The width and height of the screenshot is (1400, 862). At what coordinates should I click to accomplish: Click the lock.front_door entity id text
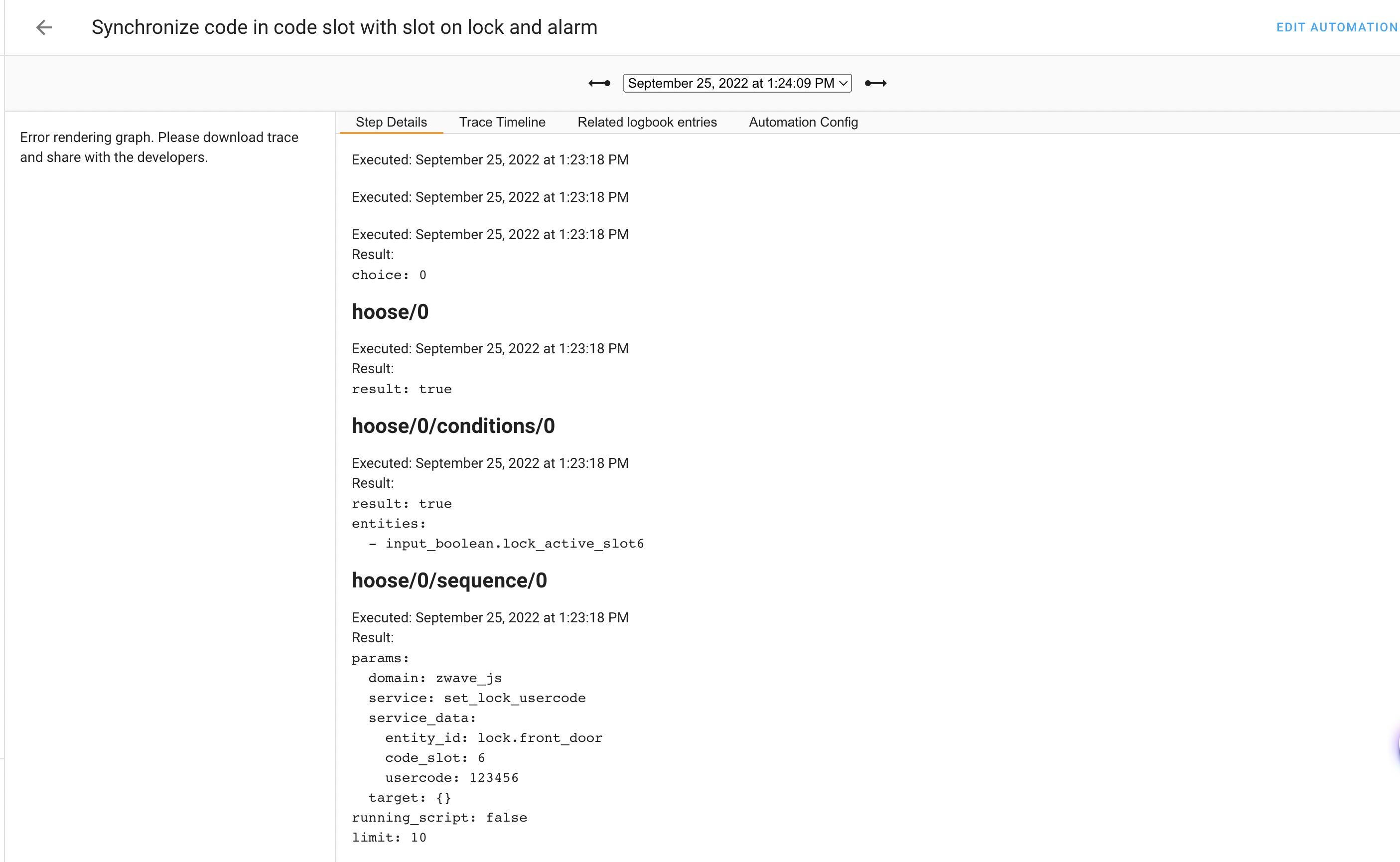point(539,737)
